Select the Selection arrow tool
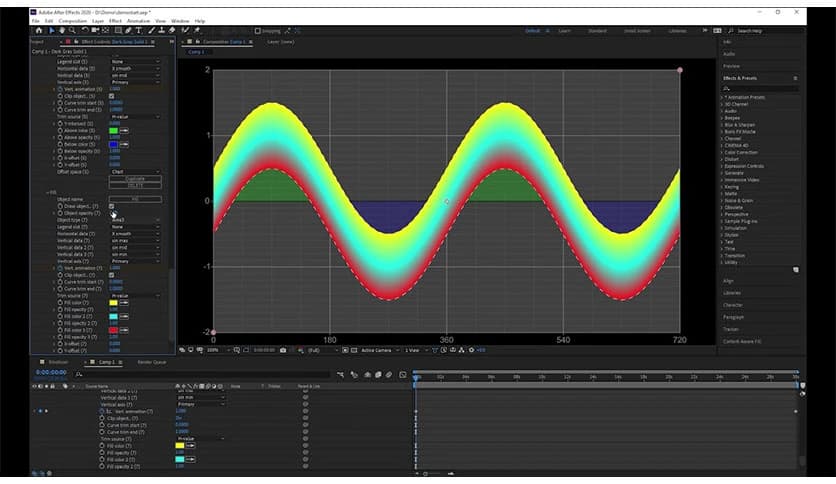Viewport: 836px width, 484px height. pos(52,30)
